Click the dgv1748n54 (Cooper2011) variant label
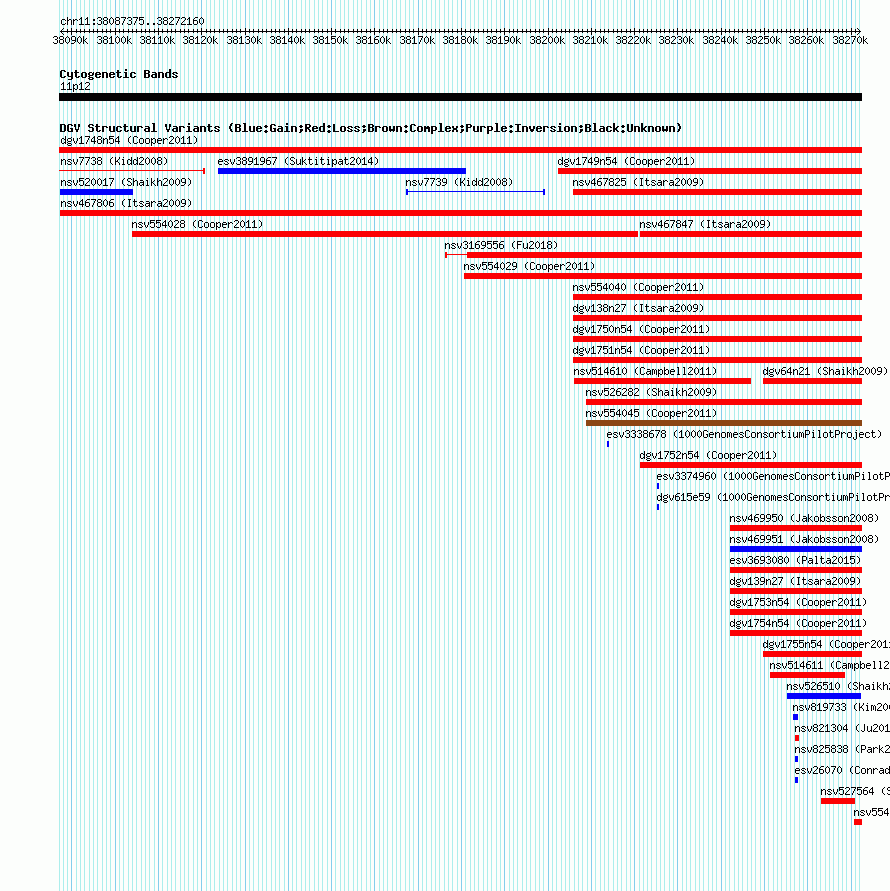 click(x=129, y=140)
